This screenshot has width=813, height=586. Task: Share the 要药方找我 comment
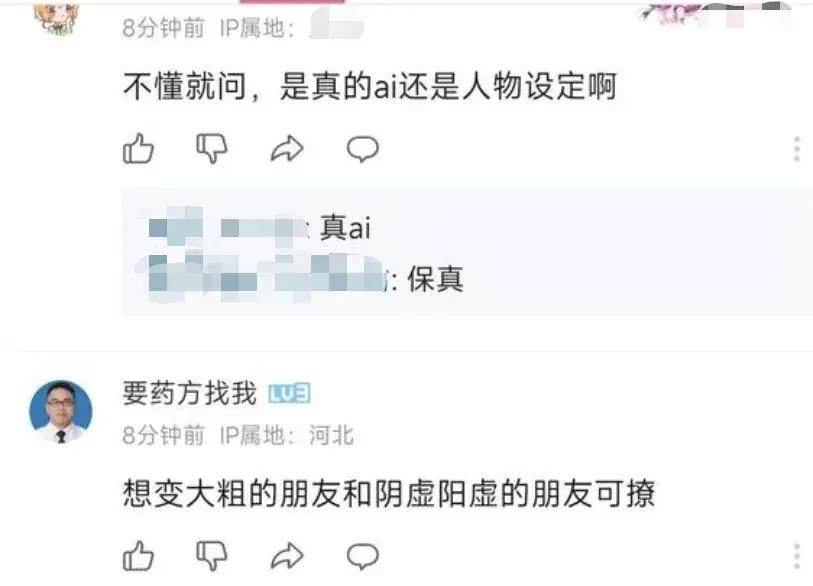click(x=287, y=556)
